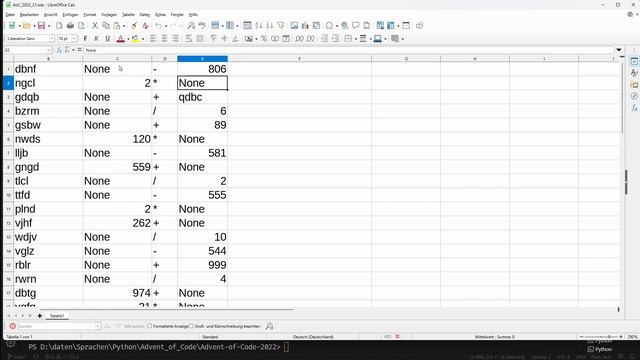
Task: Open the font name dropdown
Action: tap(52, 38)
